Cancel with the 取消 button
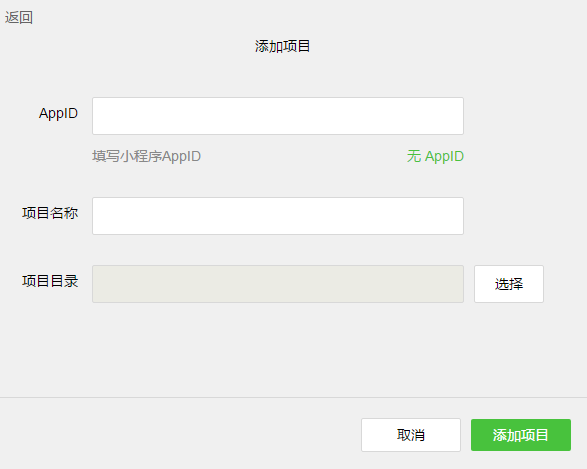This screenshot has width=587, height=469. [411, 435]
